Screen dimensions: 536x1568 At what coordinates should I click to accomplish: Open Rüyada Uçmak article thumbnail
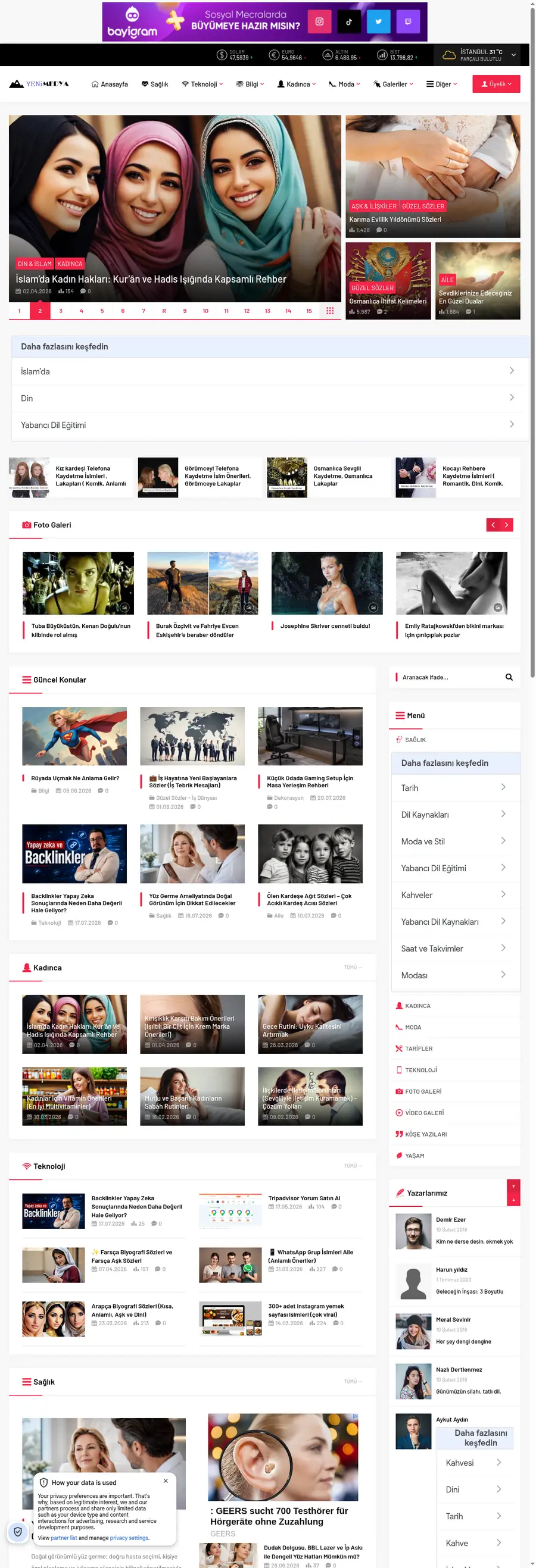pyautogui.click(x=74, y=736)
